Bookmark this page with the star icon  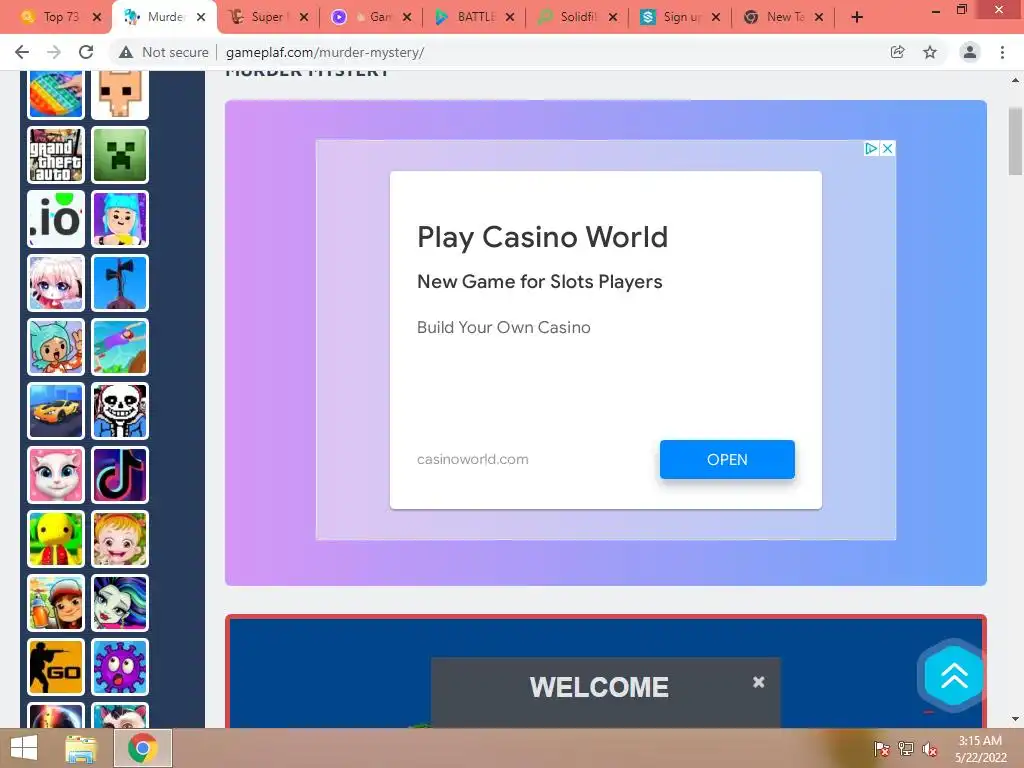[x=930, y=52]
